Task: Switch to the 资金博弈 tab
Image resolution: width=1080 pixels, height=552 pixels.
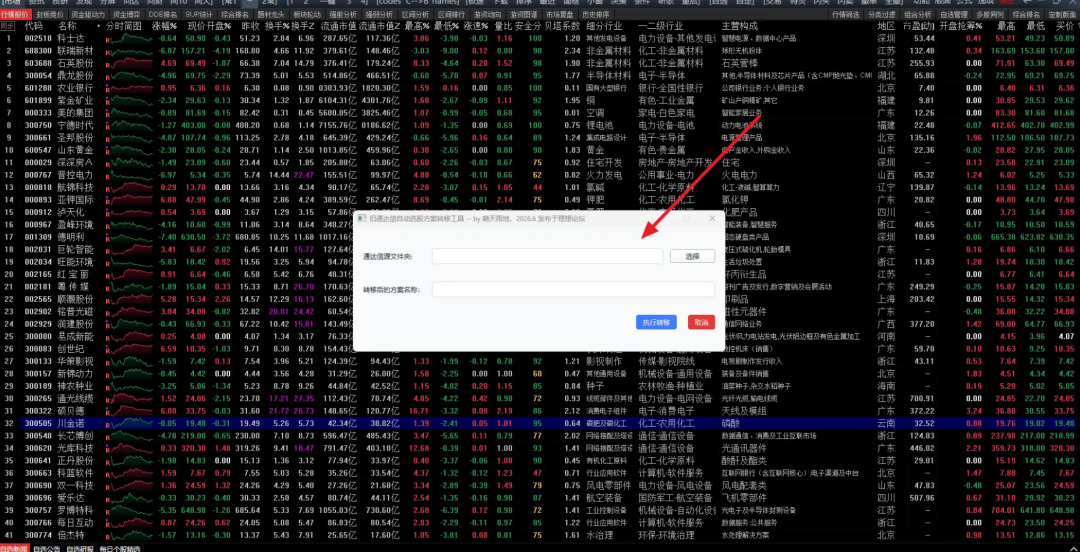Action: [x=127, y=14]
